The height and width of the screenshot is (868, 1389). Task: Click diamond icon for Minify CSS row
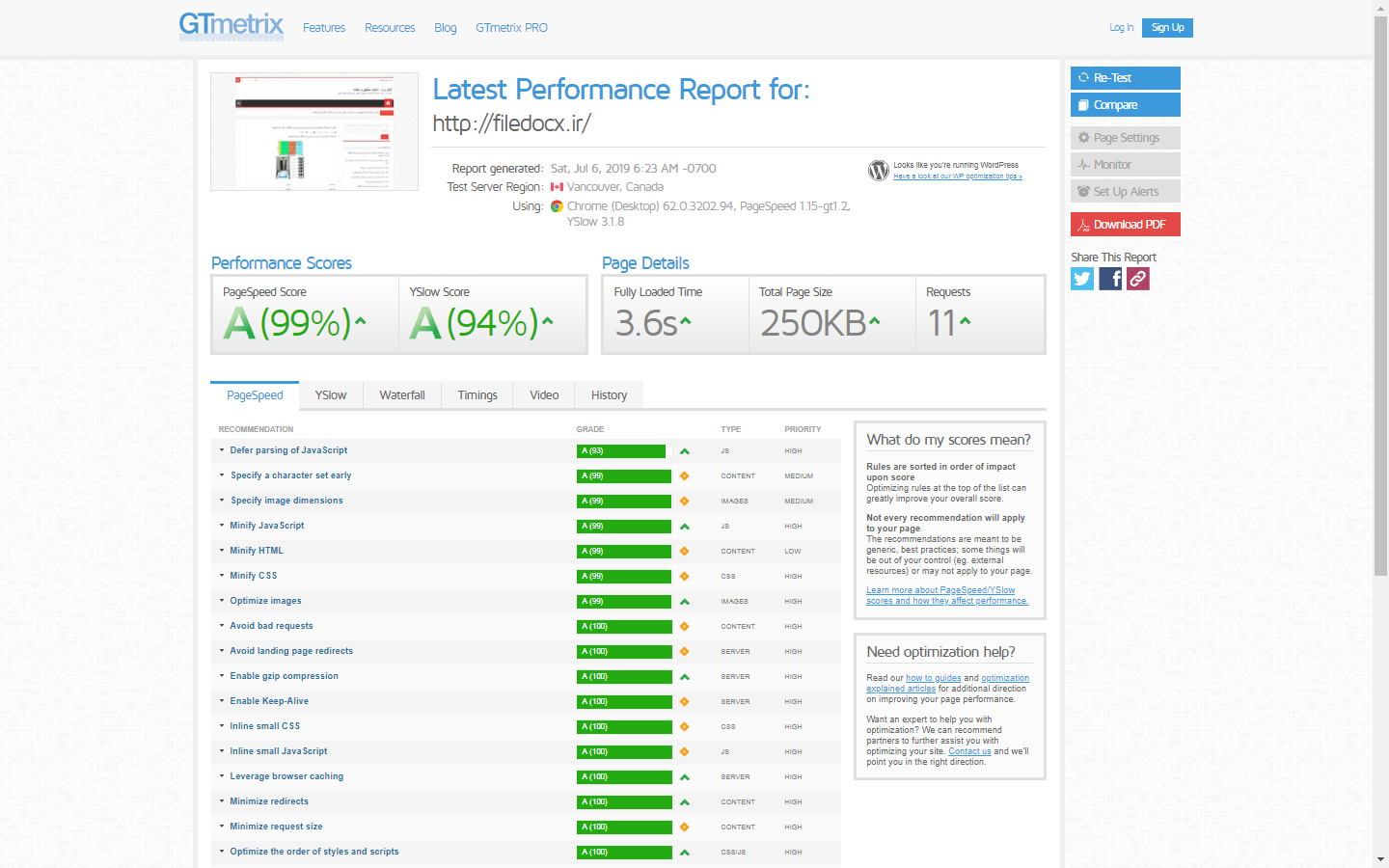[685, 577]
